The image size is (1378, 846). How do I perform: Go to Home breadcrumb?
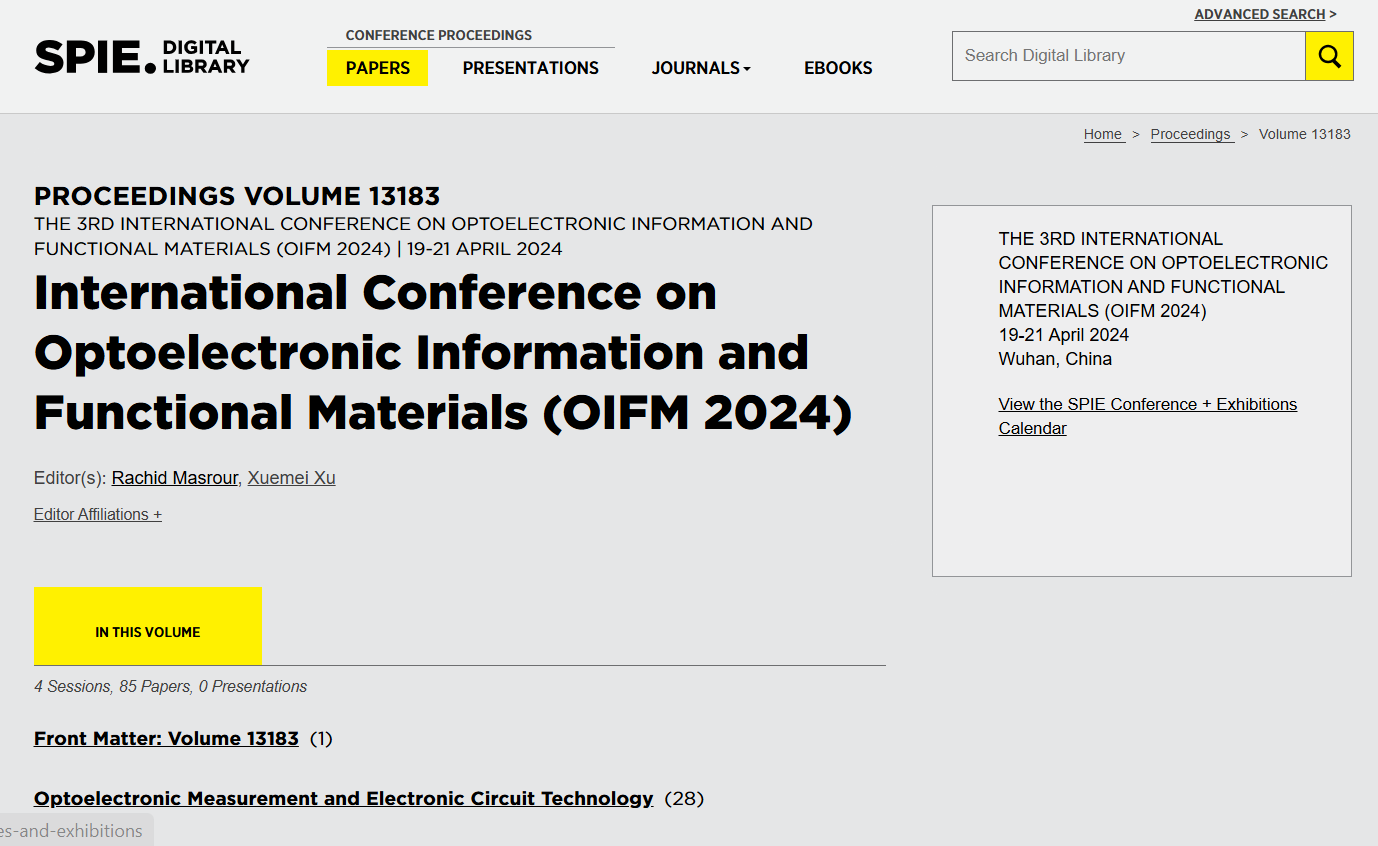pos(1103,134)
